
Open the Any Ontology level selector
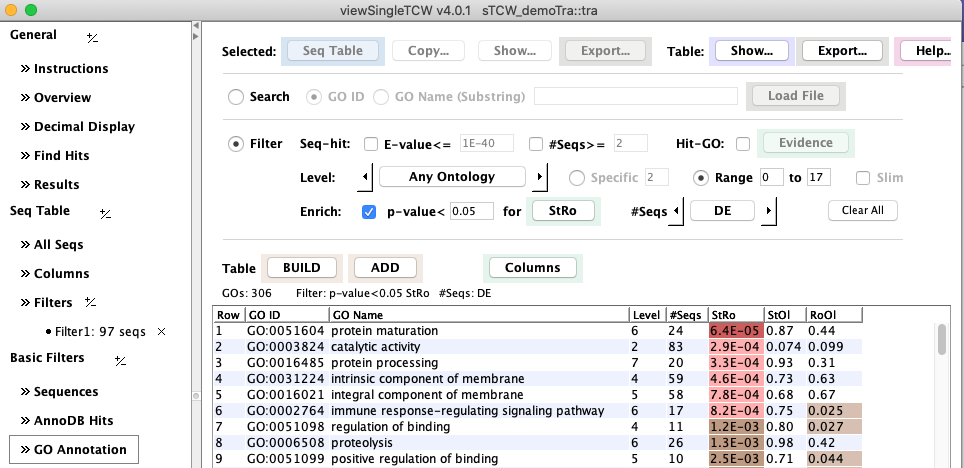[452, 177]
